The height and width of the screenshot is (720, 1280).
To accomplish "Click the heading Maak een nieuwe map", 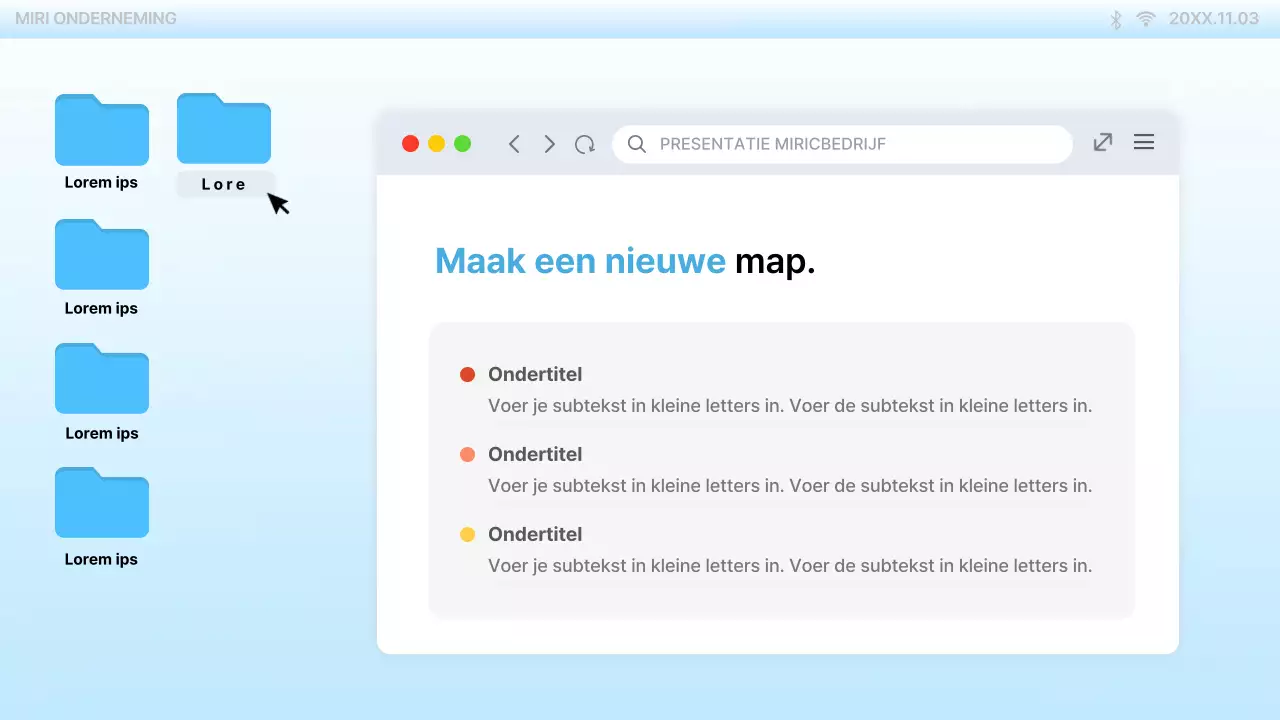I will tap(625, 261).
